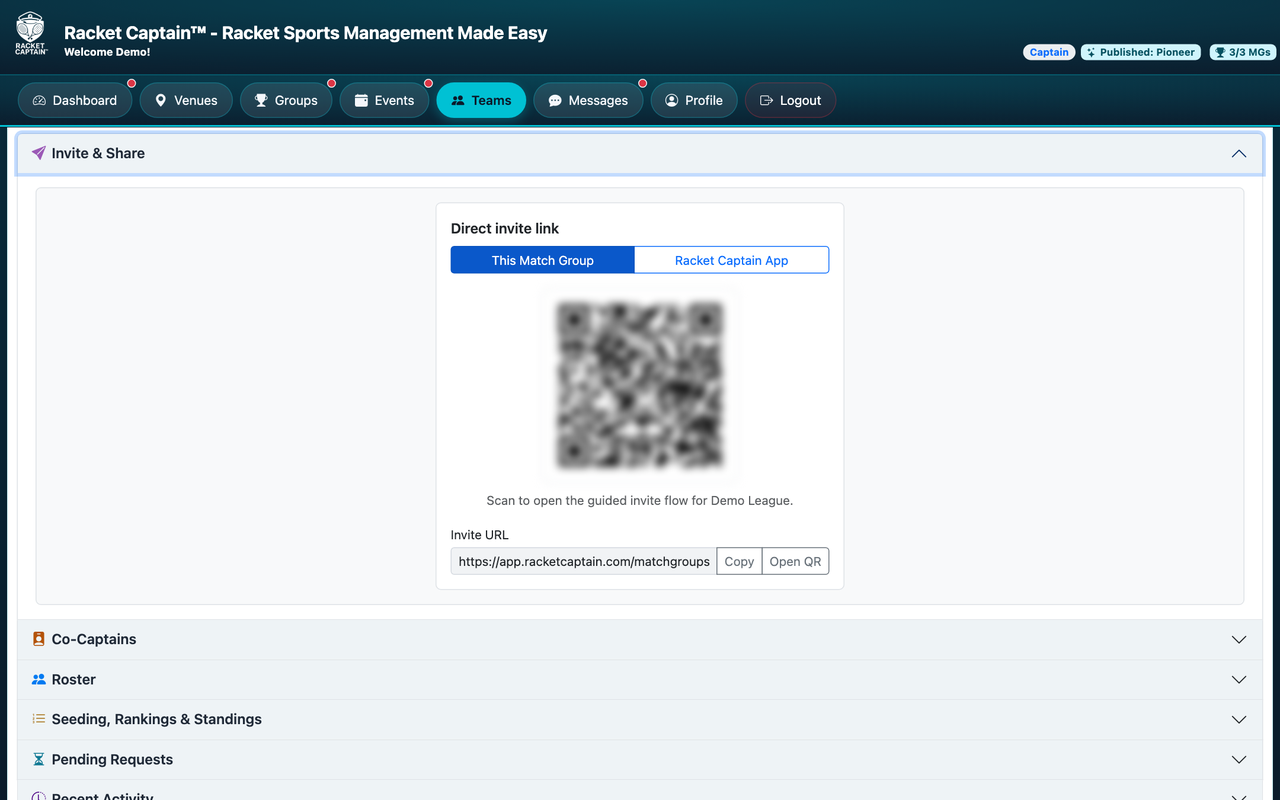Image resolution: width=1280 pixels, height=800 pixels.
Task: Expand the Roster section chevron
Action: pos(1239,679)
